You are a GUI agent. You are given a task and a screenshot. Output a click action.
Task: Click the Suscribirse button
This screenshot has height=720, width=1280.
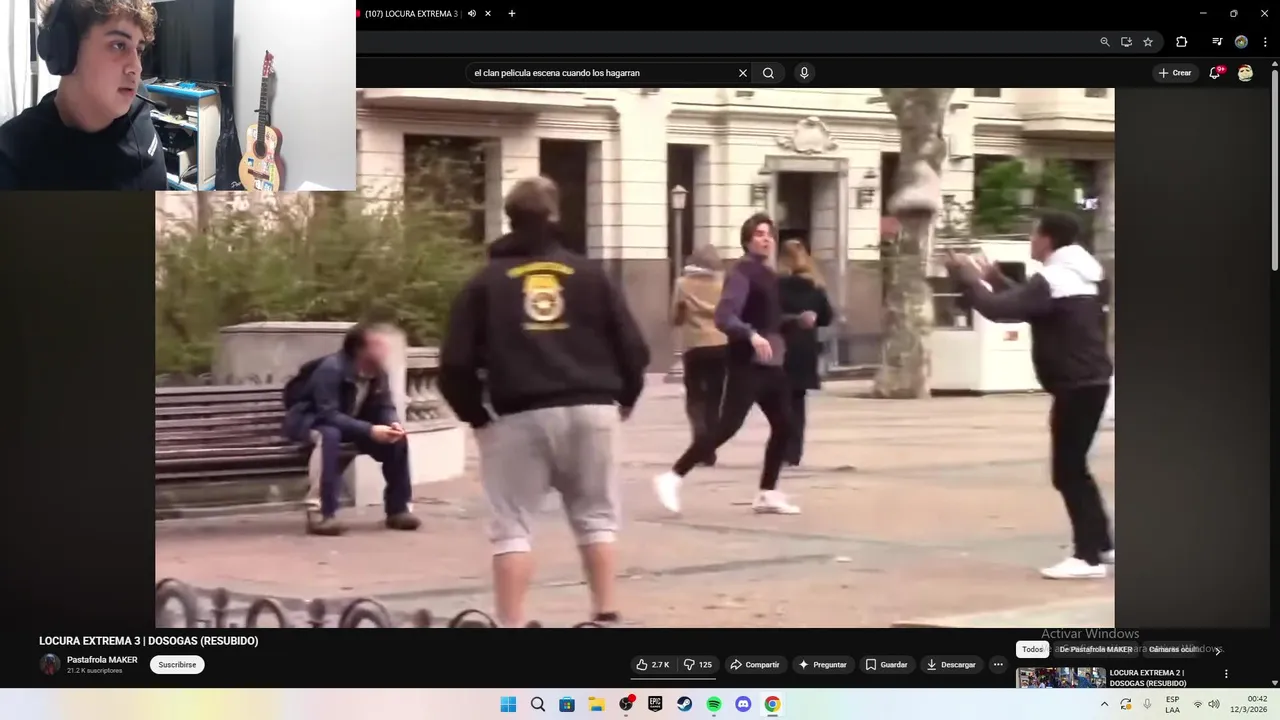point(177,665)
